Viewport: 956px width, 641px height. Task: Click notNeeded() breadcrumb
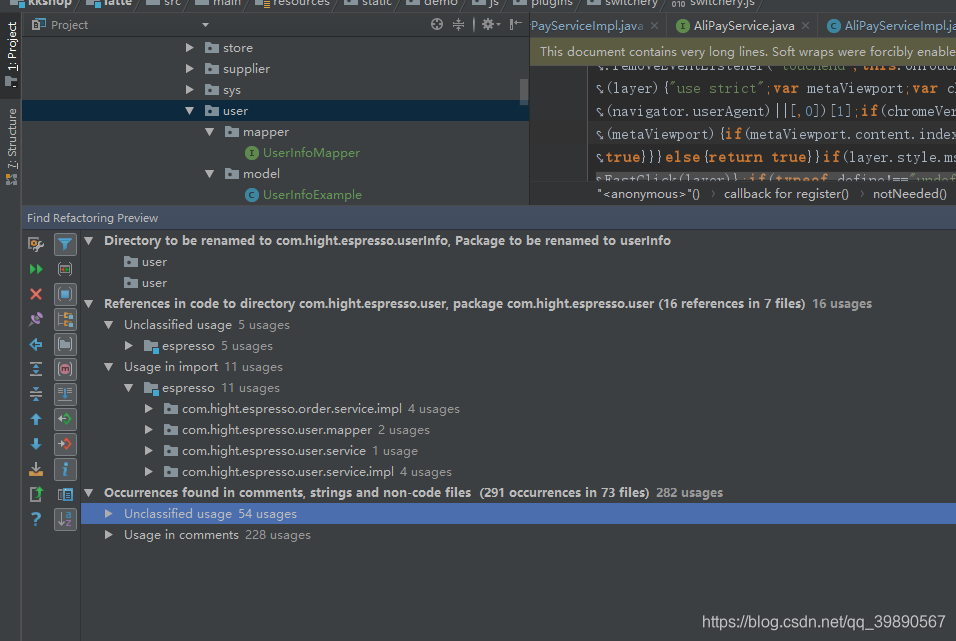[x=910, y=194]
